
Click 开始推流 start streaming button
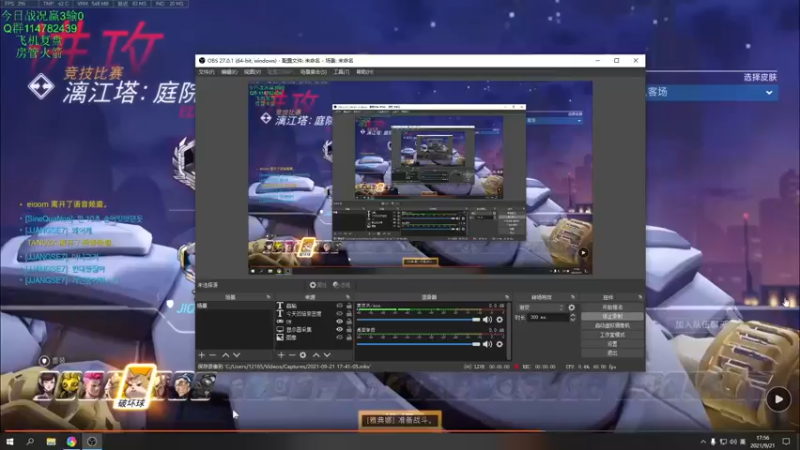(x=612, y=307)
